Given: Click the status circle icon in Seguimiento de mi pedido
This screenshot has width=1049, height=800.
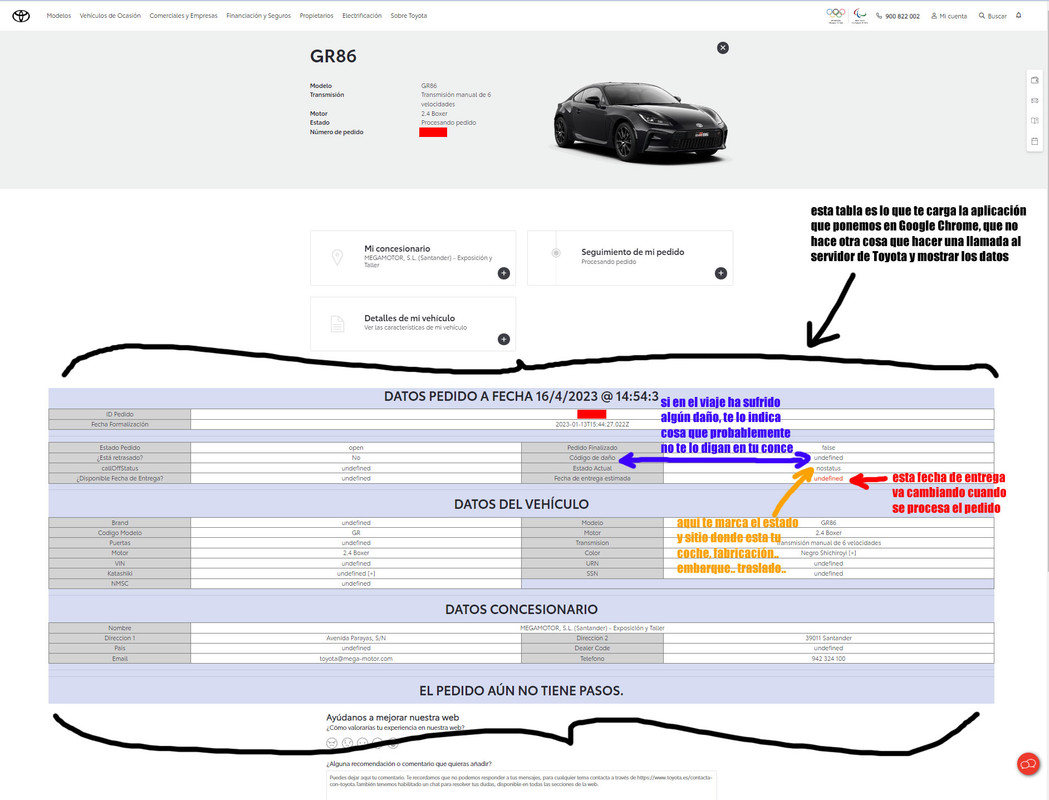Looking at the screenshot, I should 555,253.
